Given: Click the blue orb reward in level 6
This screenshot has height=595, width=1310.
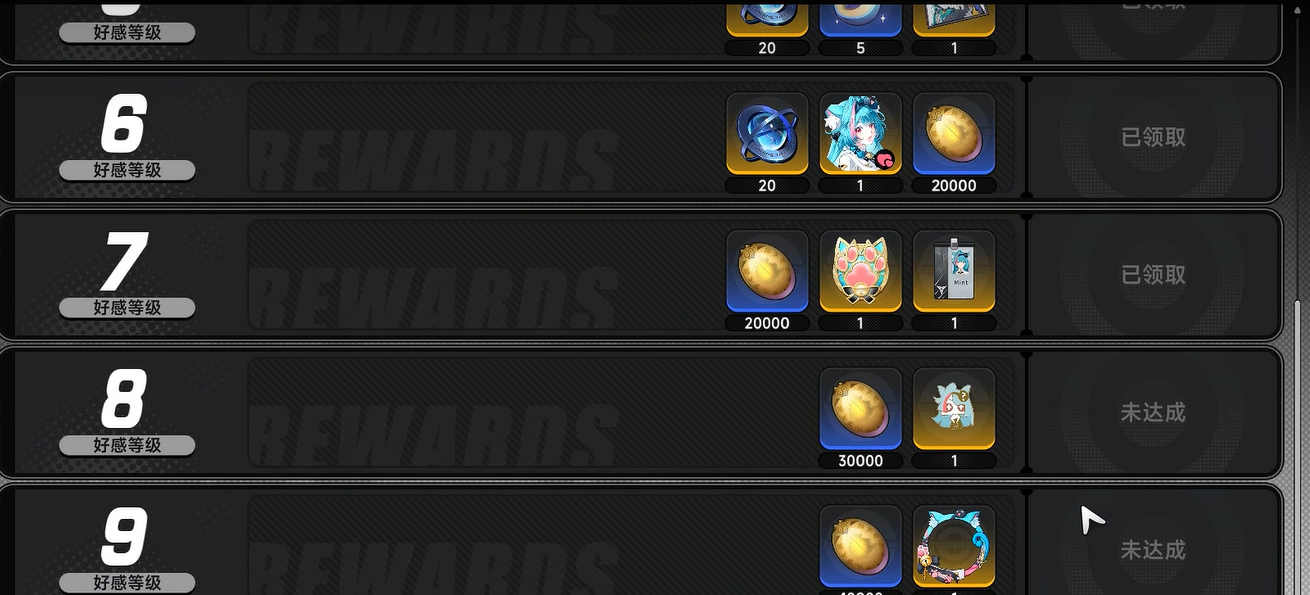Looking at the screenshot, I should (767, 134).
